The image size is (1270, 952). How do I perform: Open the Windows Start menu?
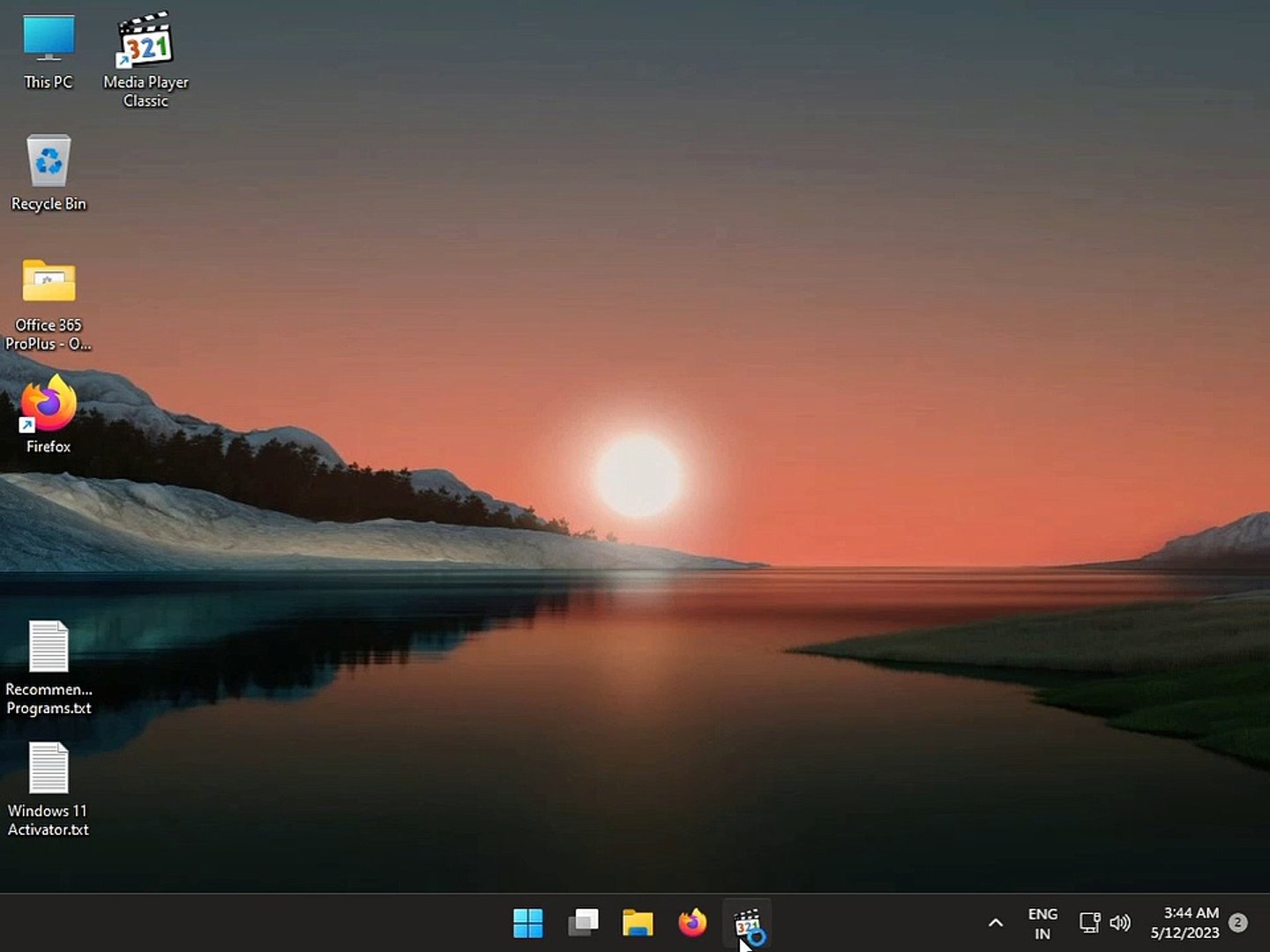(528, 923)
